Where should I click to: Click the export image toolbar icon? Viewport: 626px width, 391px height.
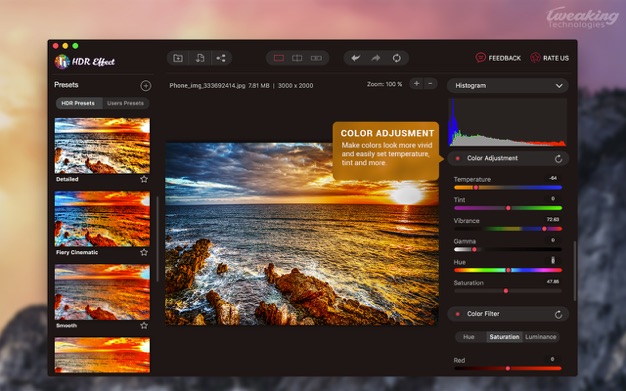click(x=200, y=58)
